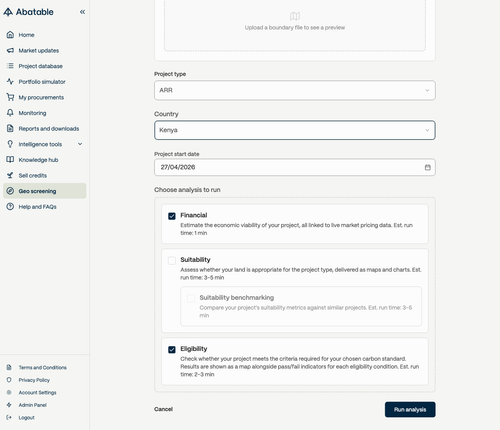Click the Abatable logo icon
This screenshot has width=500, height=430.
[x=8, y=12]
